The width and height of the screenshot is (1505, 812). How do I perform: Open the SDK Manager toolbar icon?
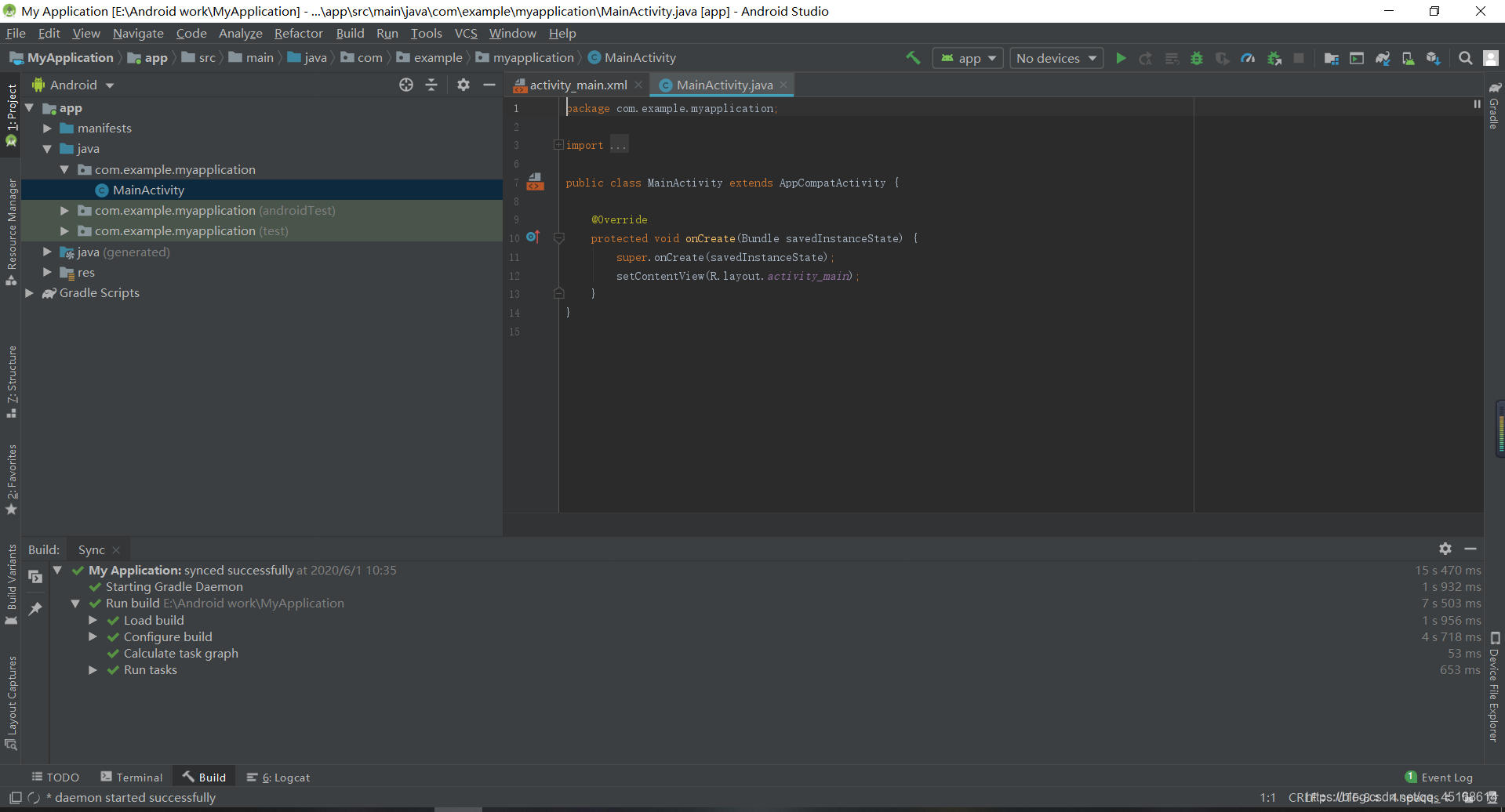coord(1408,57)
